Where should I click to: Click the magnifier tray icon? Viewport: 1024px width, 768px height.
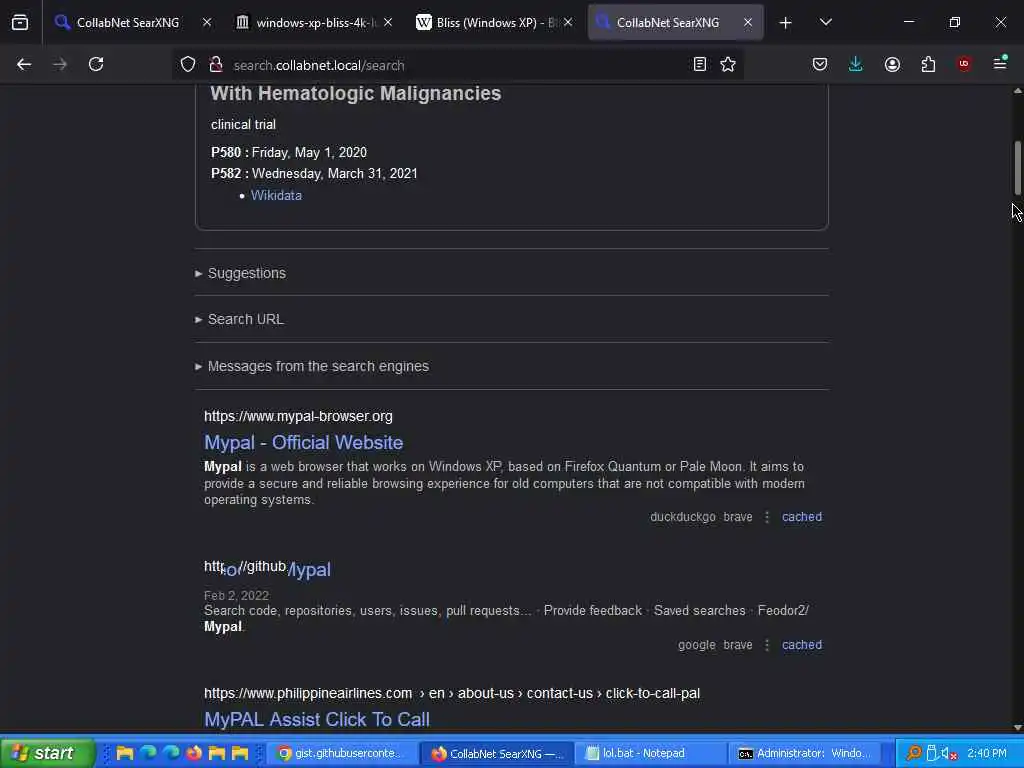point(914,753)
